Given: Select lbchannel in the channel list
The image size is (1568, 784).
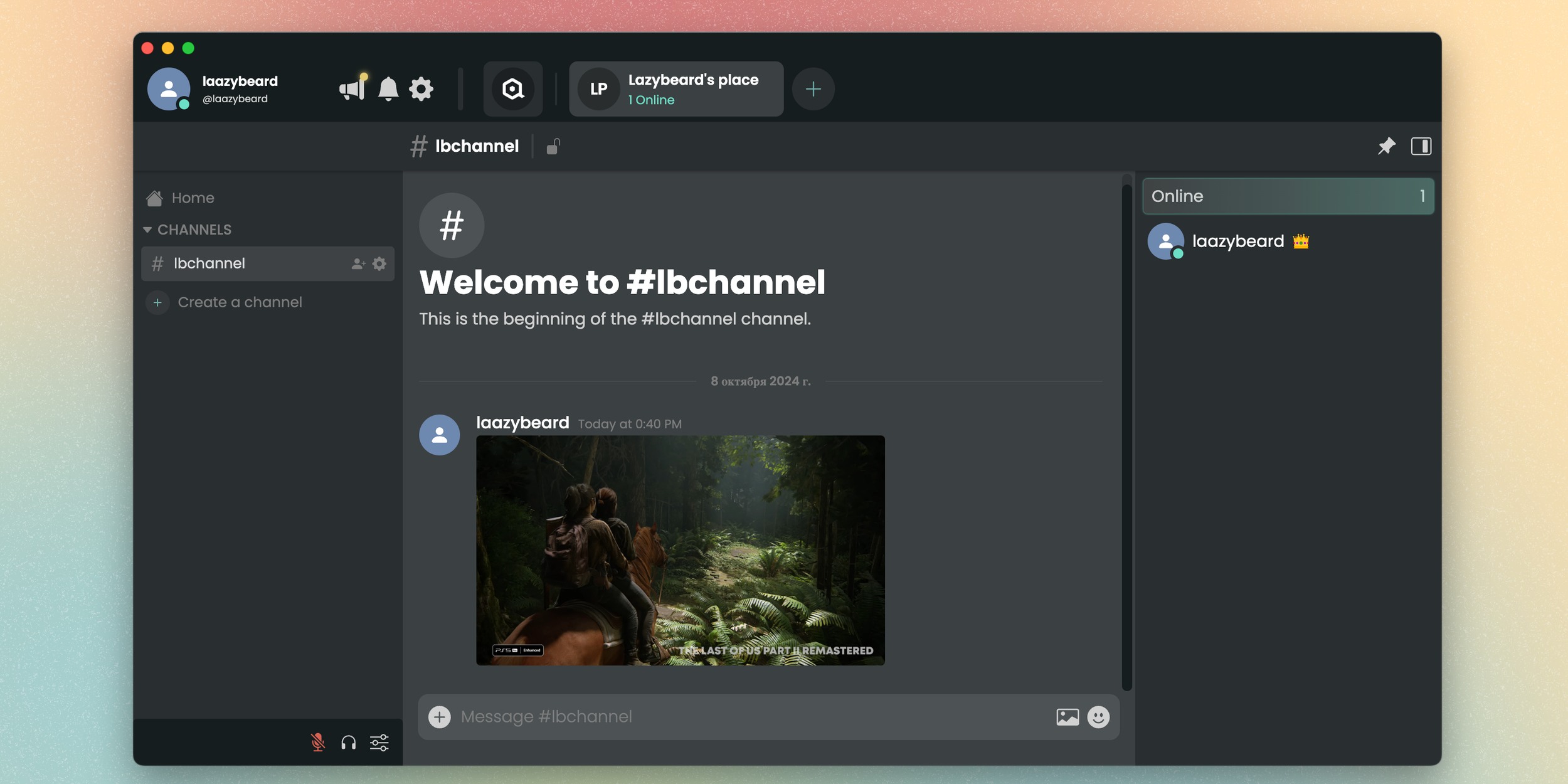Looking at the screenshot, I should [268, 263].
